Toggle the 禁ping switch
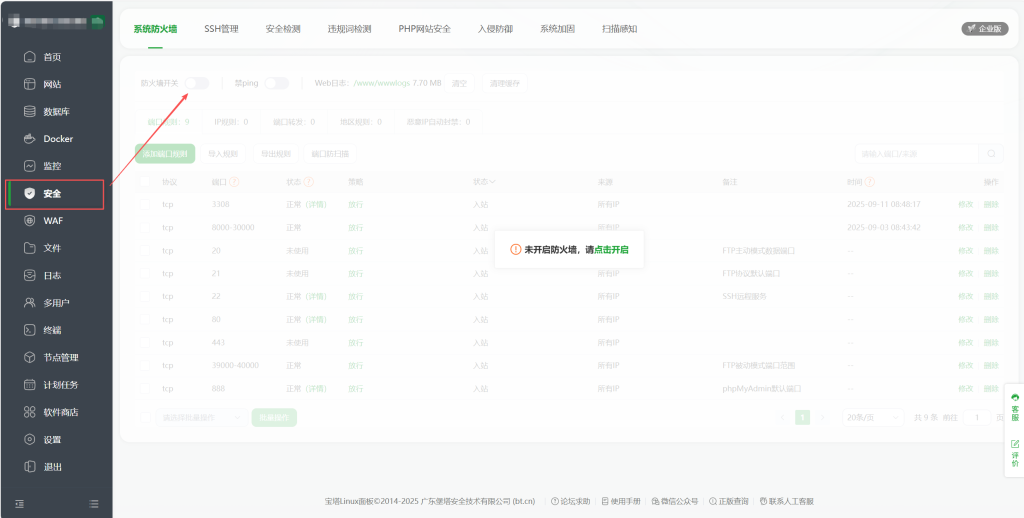1024x518 pixels. [x=276, y=83]
